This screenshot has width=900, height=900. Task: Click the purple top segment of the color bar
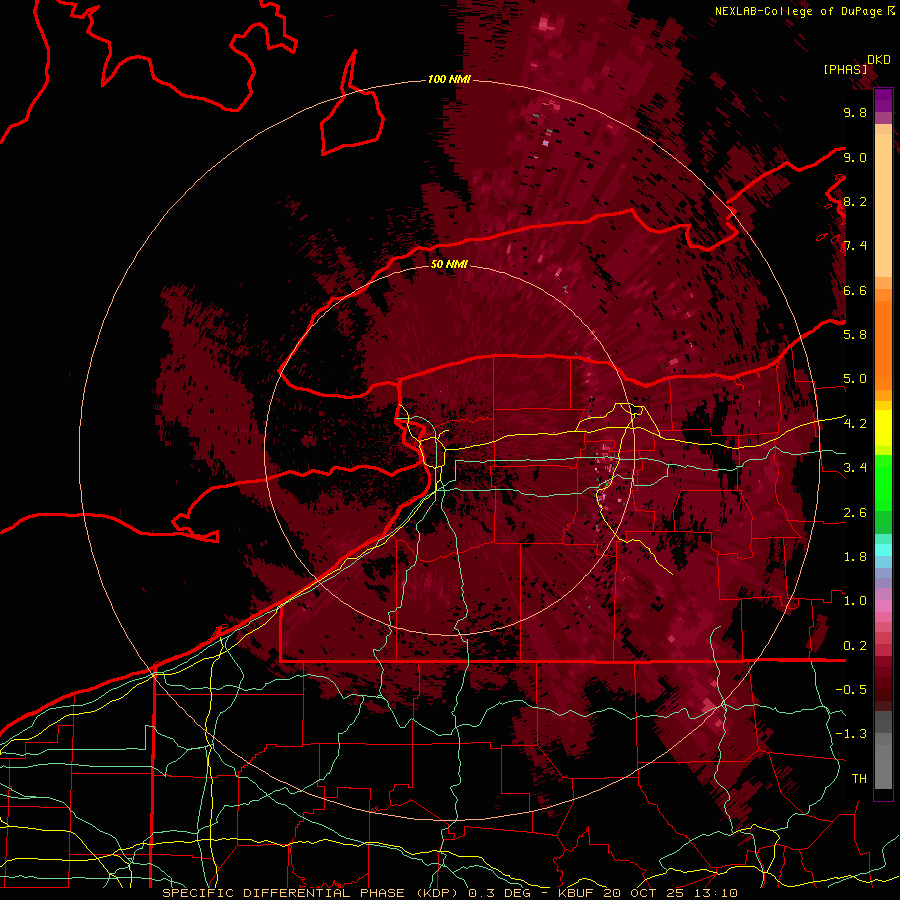point(883,100)
